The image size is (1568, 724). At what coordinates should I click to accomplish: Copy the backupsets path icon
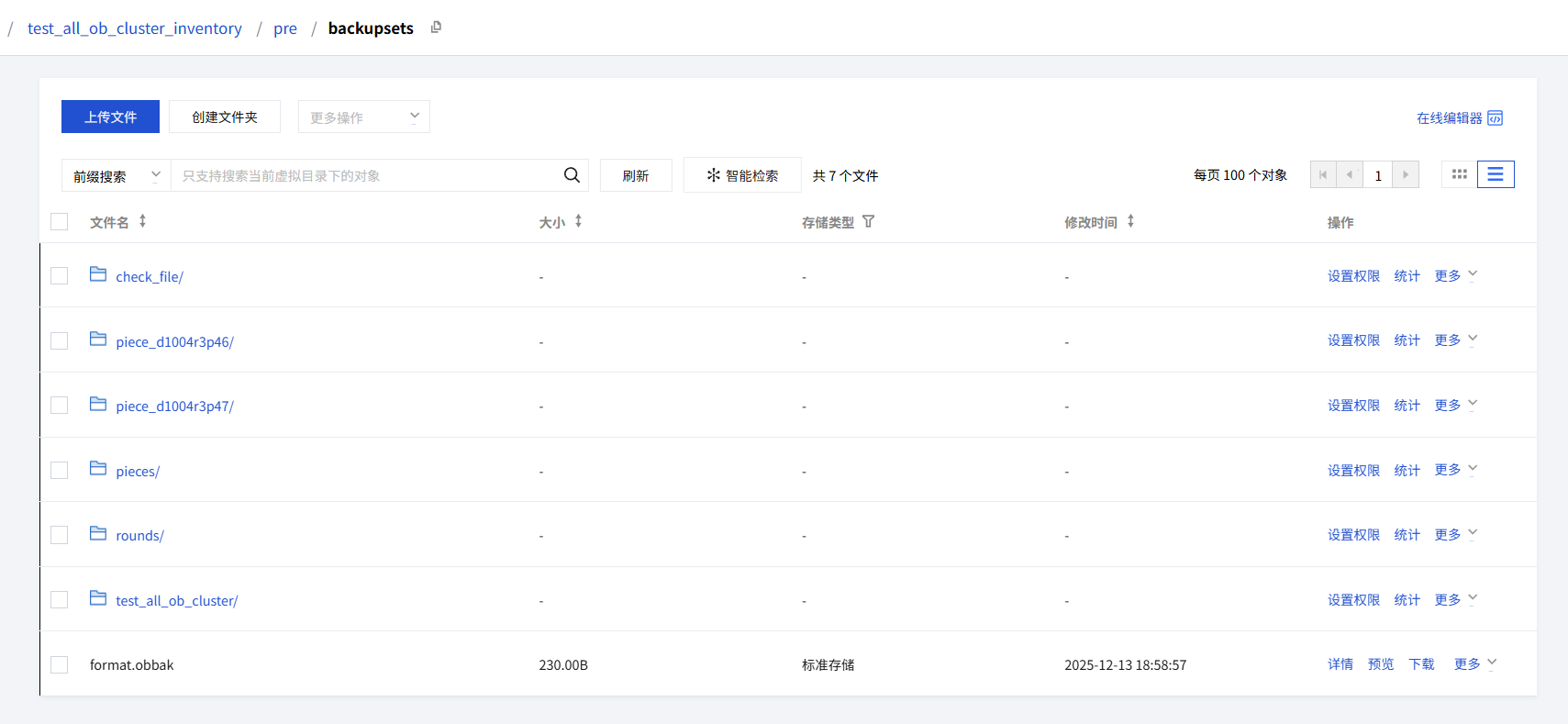436,28
